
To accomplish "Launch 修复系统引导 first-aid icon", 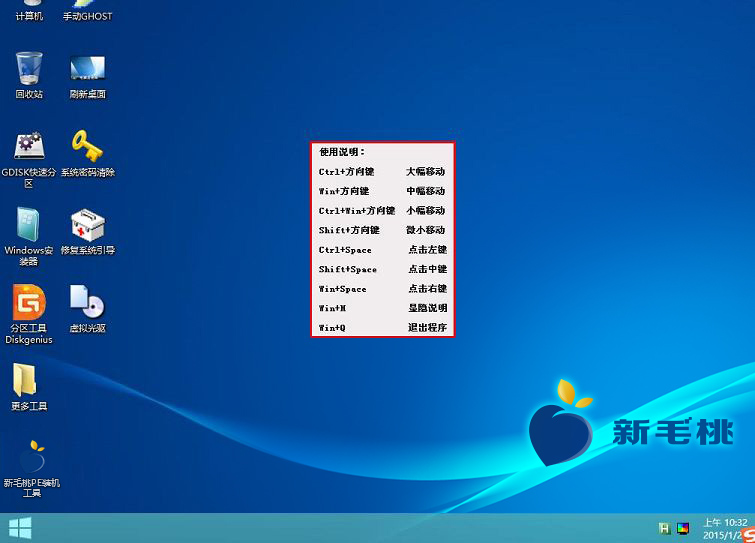I will point(87,231).
